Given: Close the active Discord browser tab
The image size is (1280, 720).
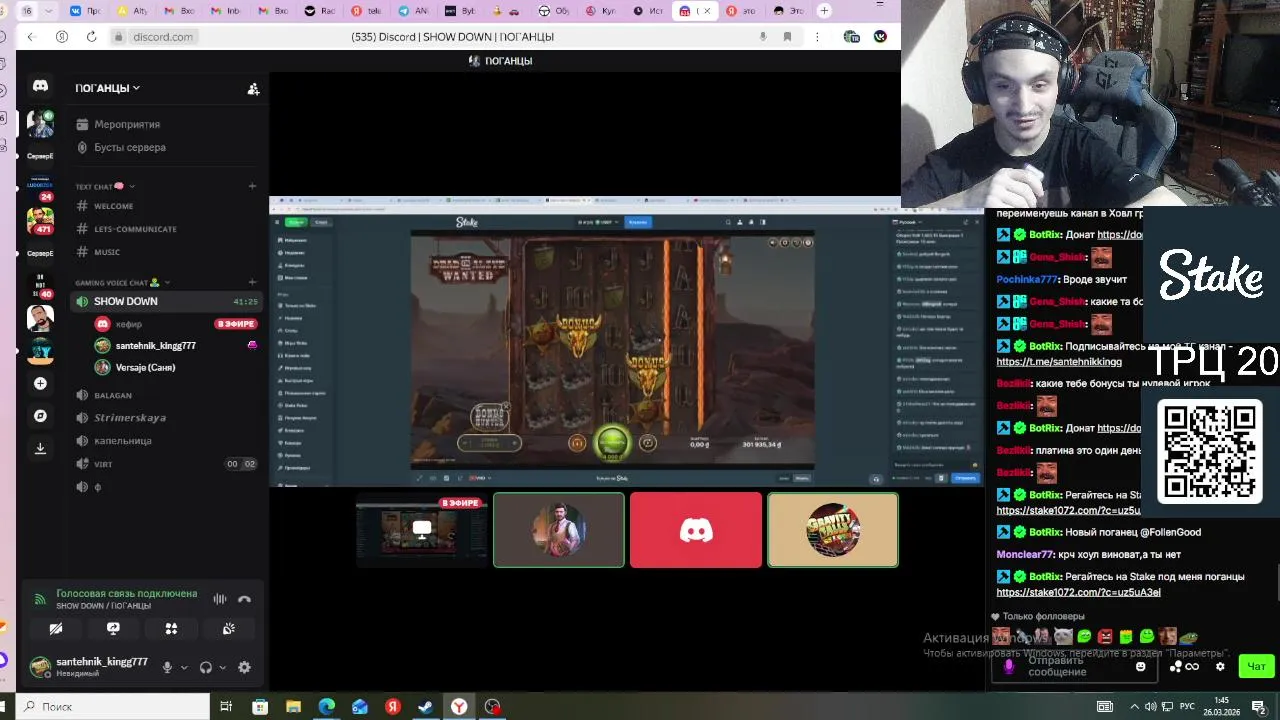Looking at the screenshot, I should coord(708,11).
